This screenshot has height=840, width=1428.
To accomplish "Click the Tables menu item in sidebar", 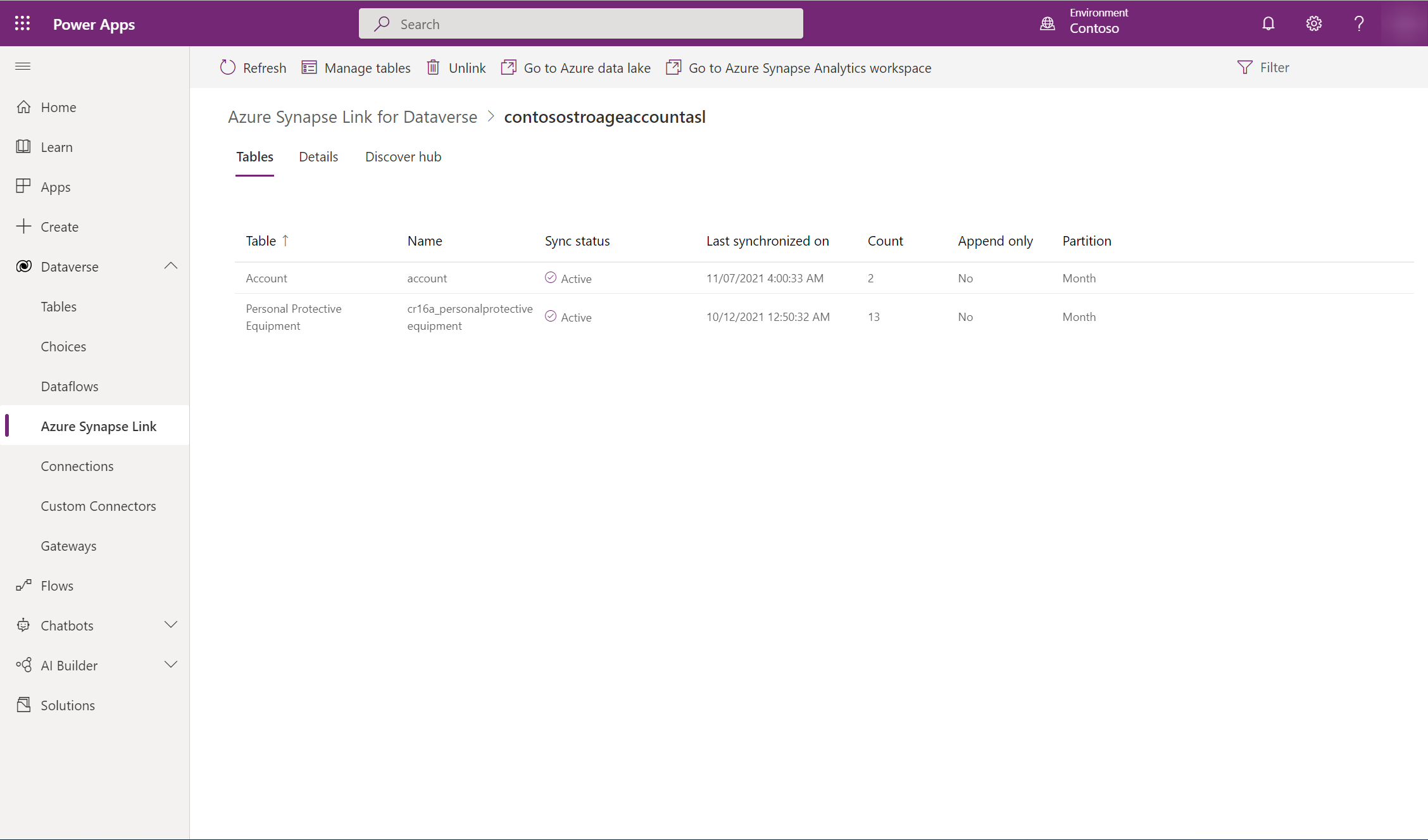I will tap(58, 306).
